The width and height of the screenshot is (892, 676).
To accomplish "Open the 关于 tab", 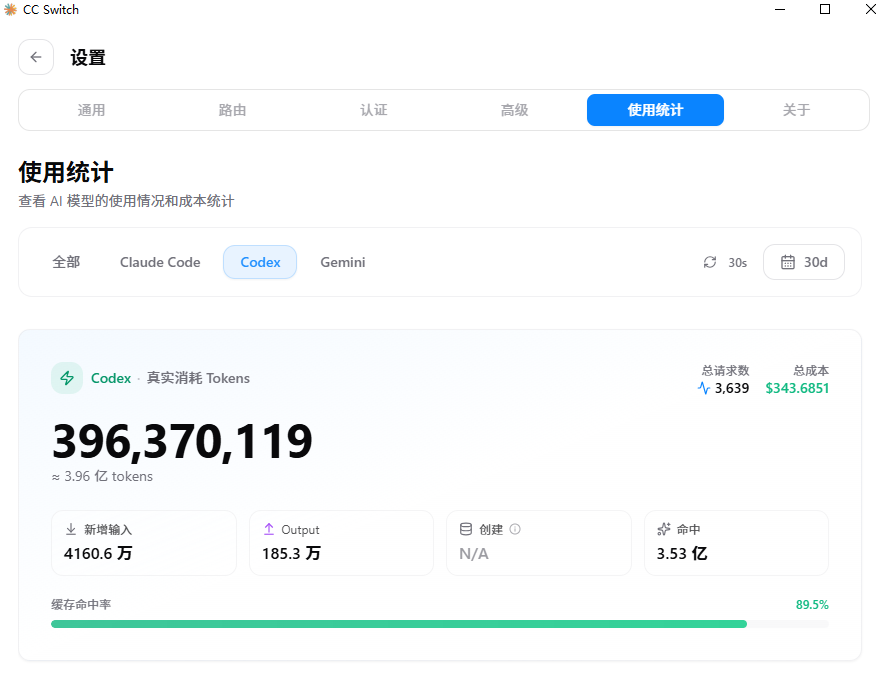I will pyautogui.click(x=796, y=110).
